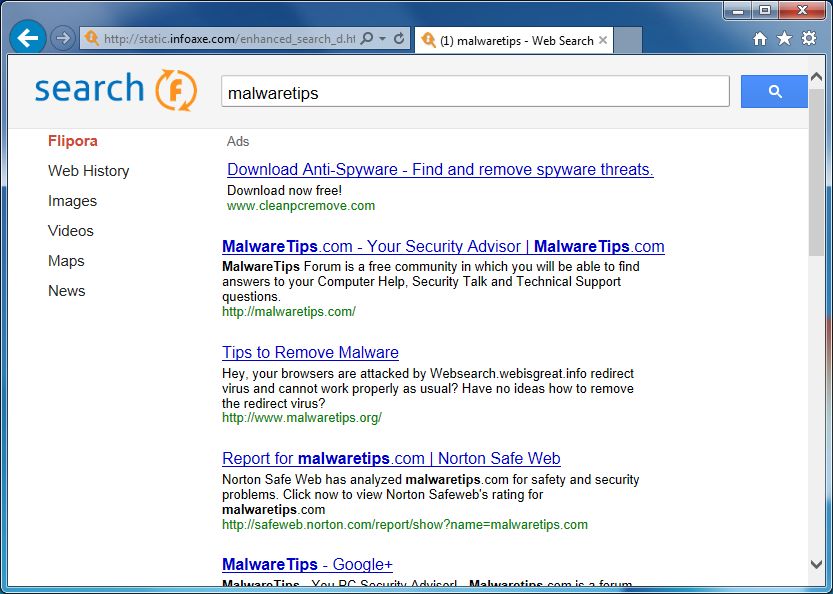Open Web History in the sidebar
This screenshot has height=594, width=833.
click(88, 171)
